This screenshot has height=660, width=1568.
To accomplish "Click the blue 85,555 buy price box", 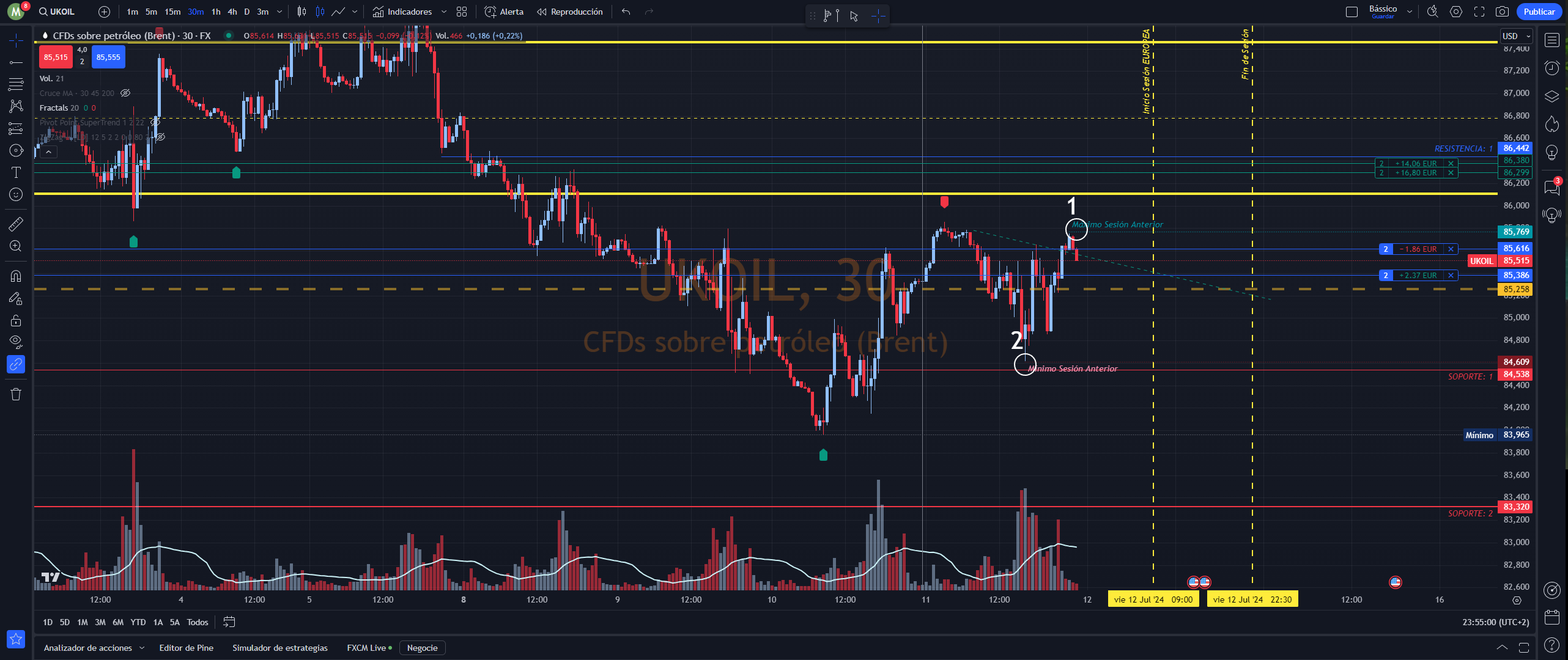I will coord(108,57).
